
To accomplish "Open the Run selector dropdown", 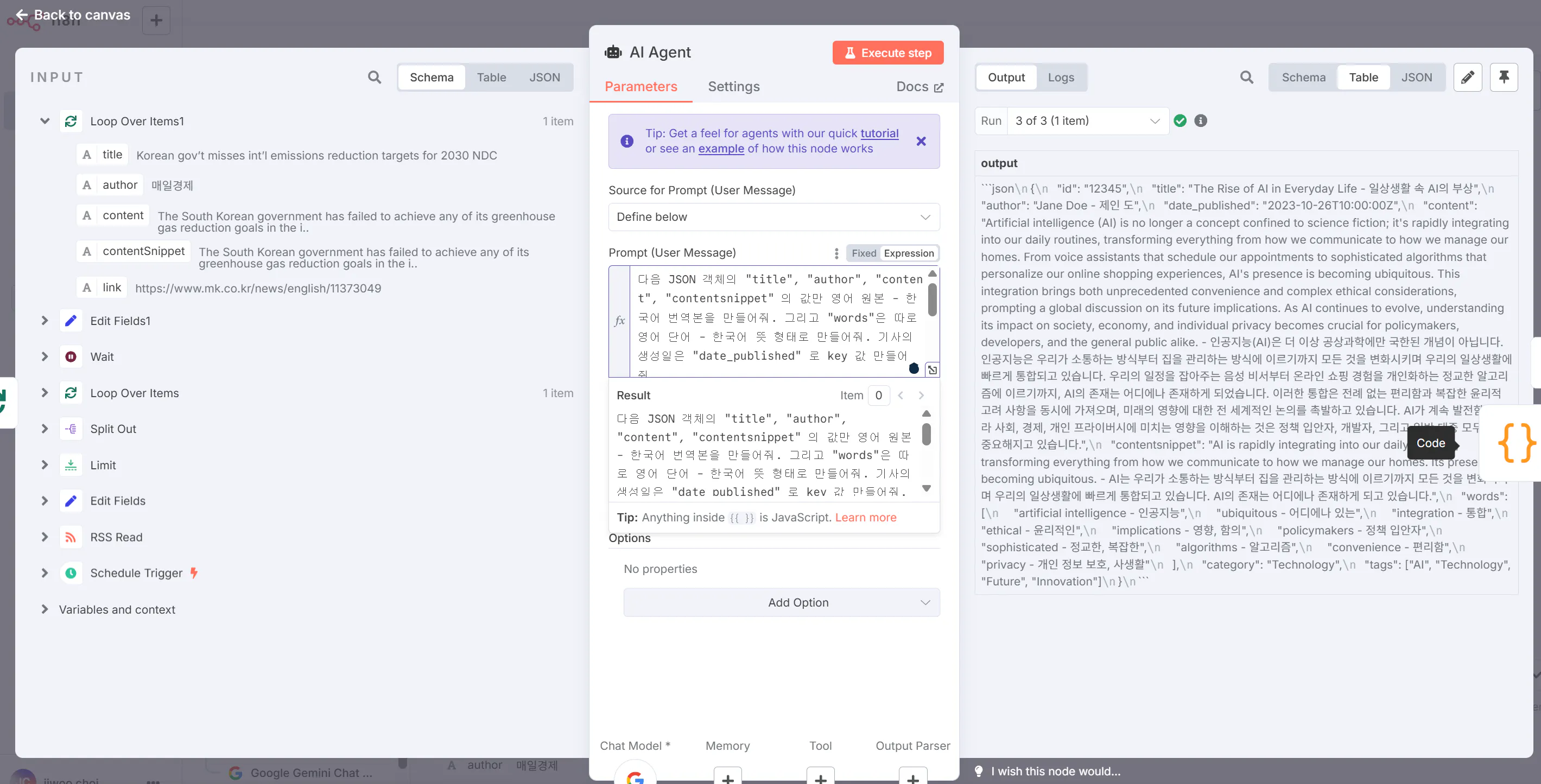I will (x=1087, y=121).
